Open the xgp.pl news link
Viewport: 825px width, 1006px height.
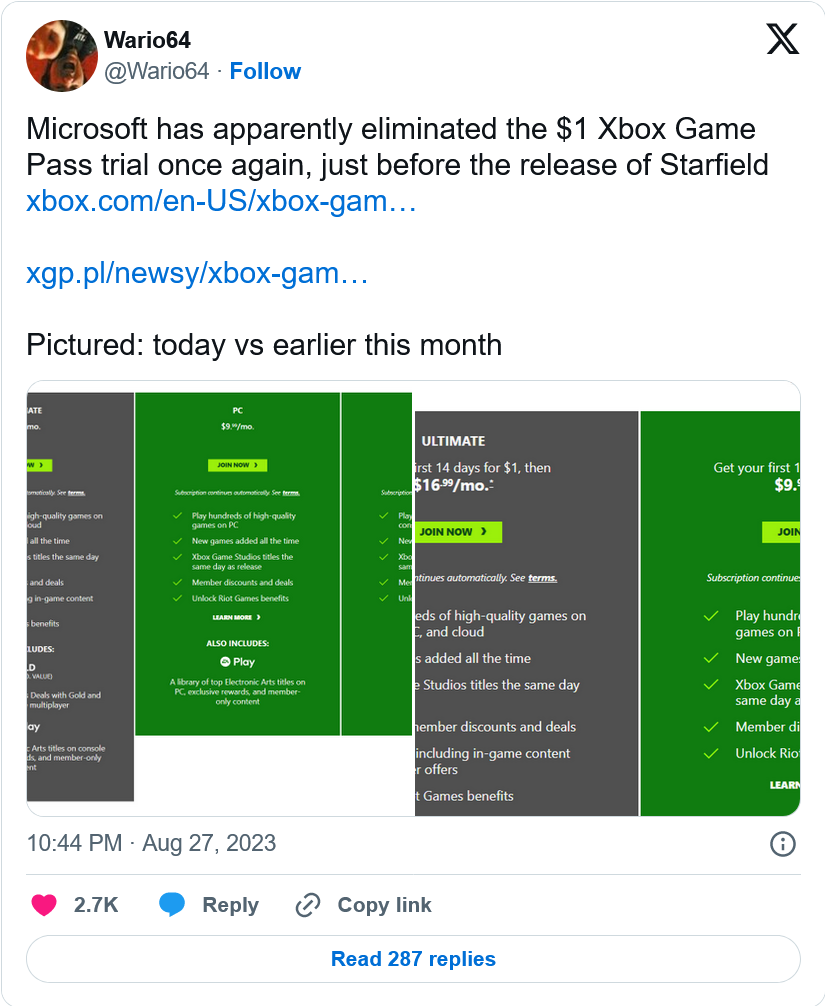(197, 273)
